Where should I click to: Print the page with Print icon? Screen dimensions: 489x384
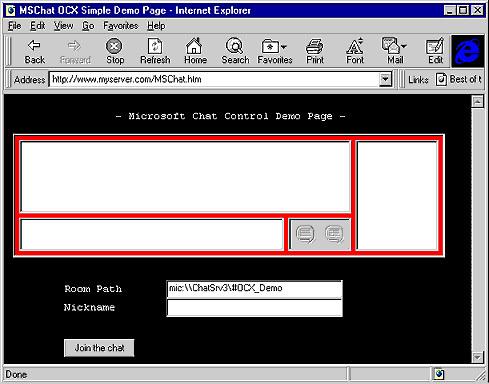click(315, 51)
